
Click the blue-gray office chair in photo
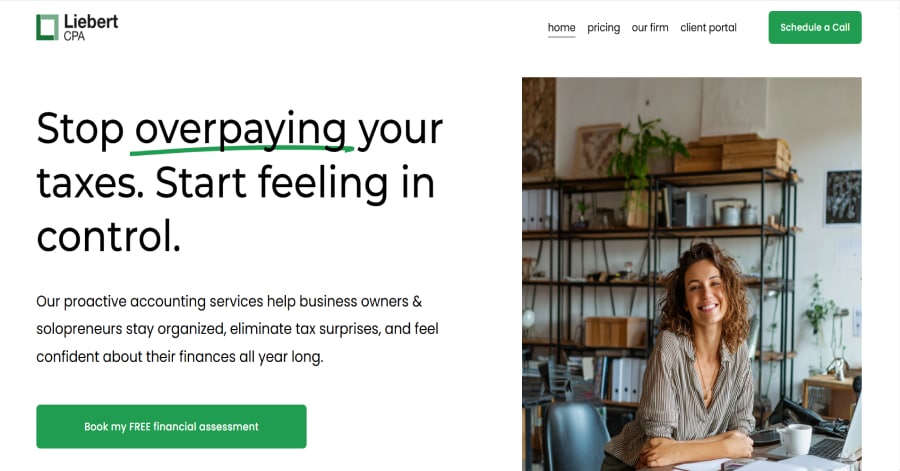(x=576, y=437)
